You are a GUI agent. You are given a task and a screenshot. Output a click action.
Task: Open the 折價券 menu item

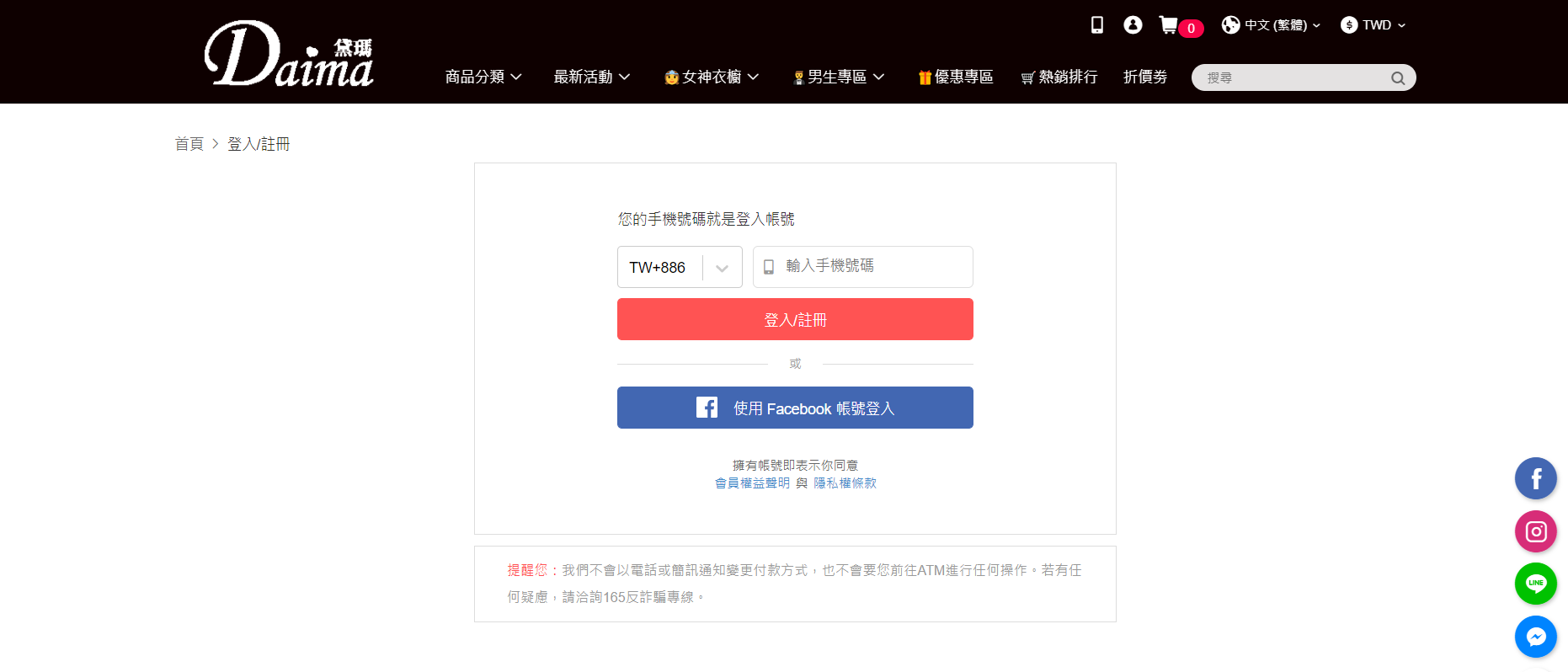coord(1145,77)
